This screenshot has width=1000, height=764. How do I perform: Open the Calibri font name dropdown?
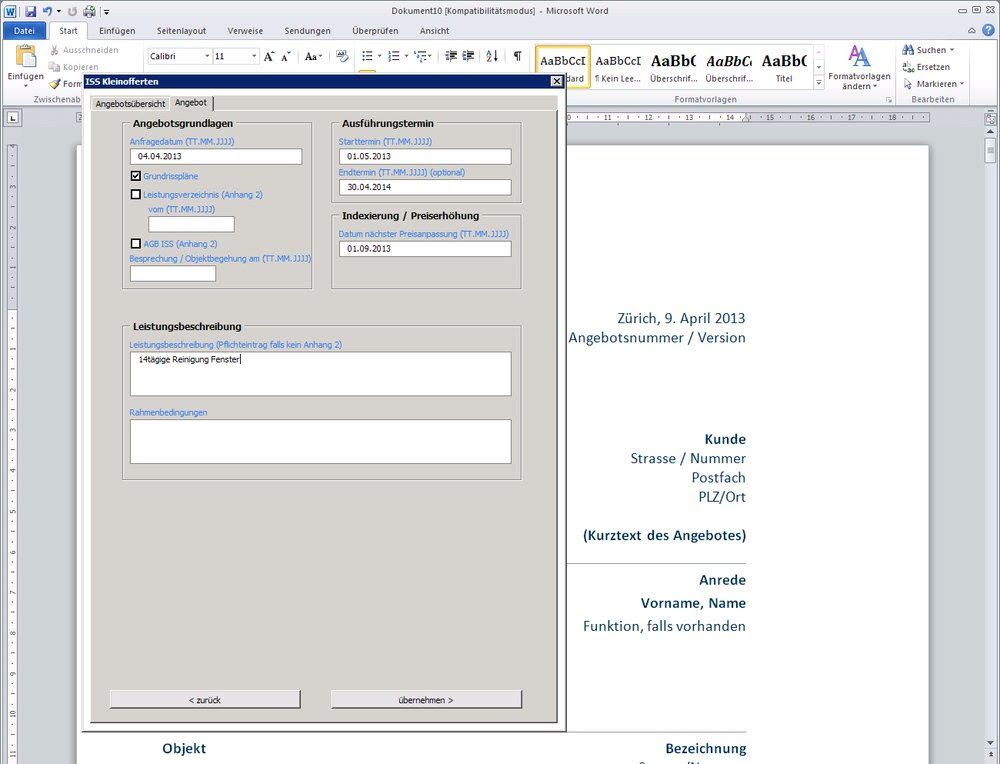click(207, 56)
